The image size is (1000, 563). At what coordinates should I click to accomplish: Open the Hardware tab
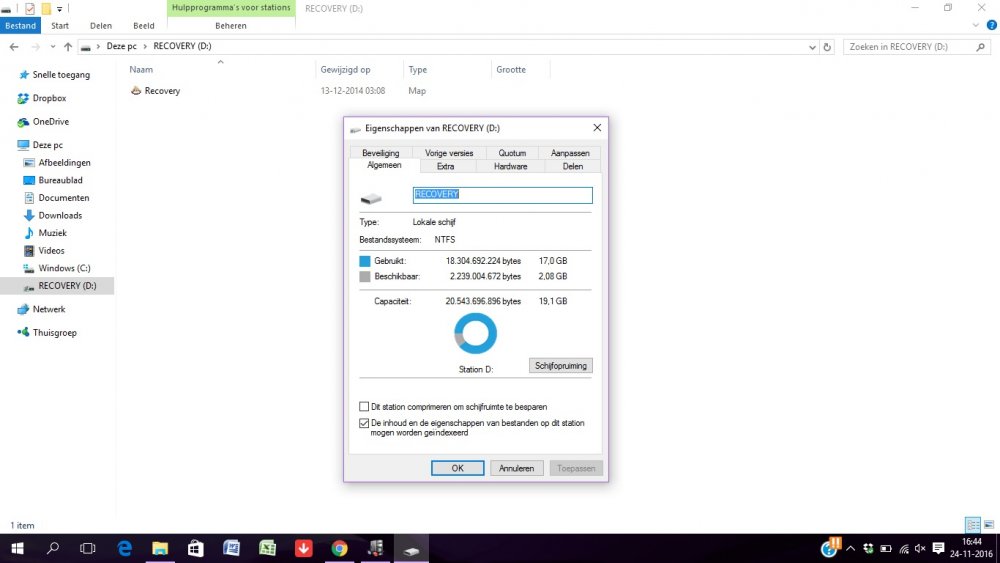pyautogui.click(x=510, y=166)
